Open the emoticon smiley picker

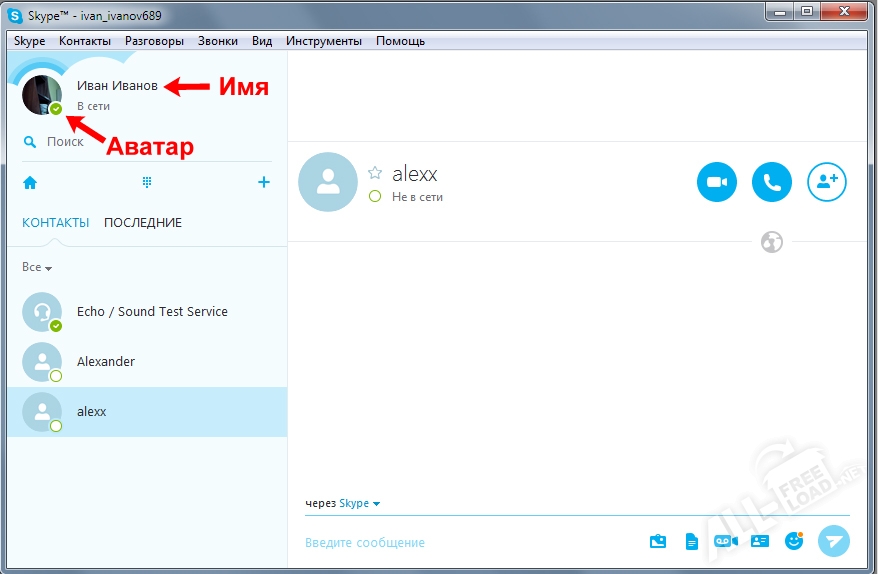tap(794, 541)
